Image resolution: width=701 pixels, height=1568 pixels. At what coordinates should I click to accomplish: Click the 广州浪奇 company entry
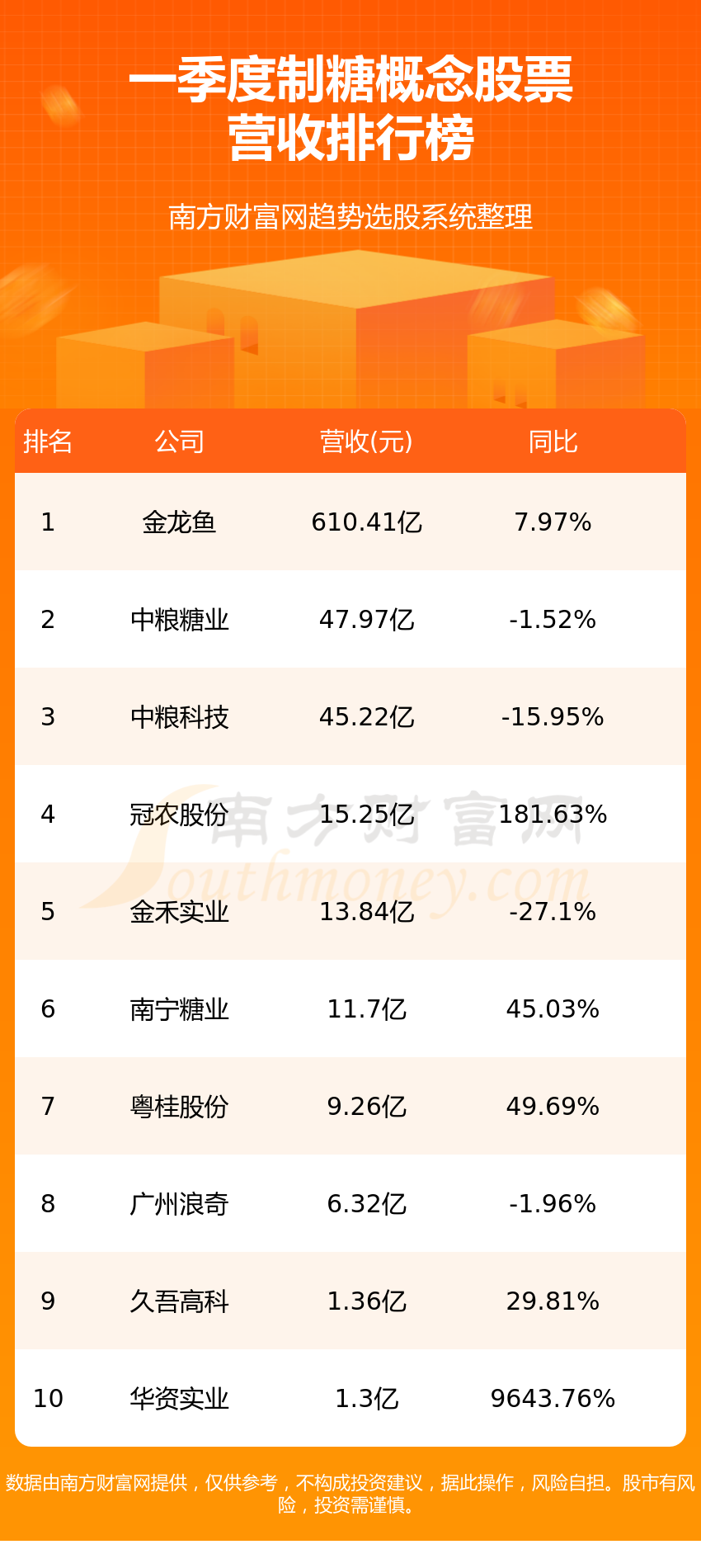click(179, 1204)
